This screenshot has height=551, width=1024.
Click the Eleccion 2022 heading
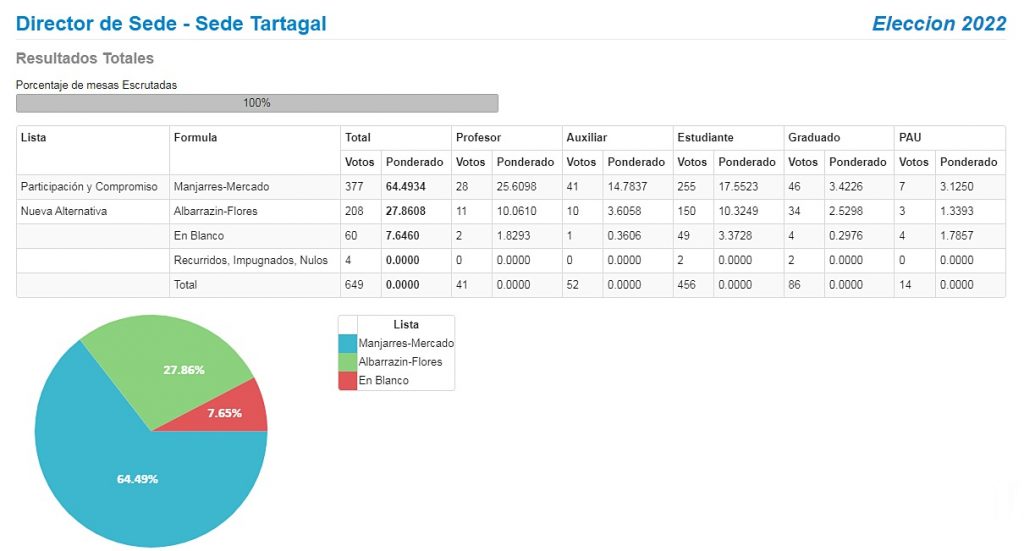click(x=939, y=24)
